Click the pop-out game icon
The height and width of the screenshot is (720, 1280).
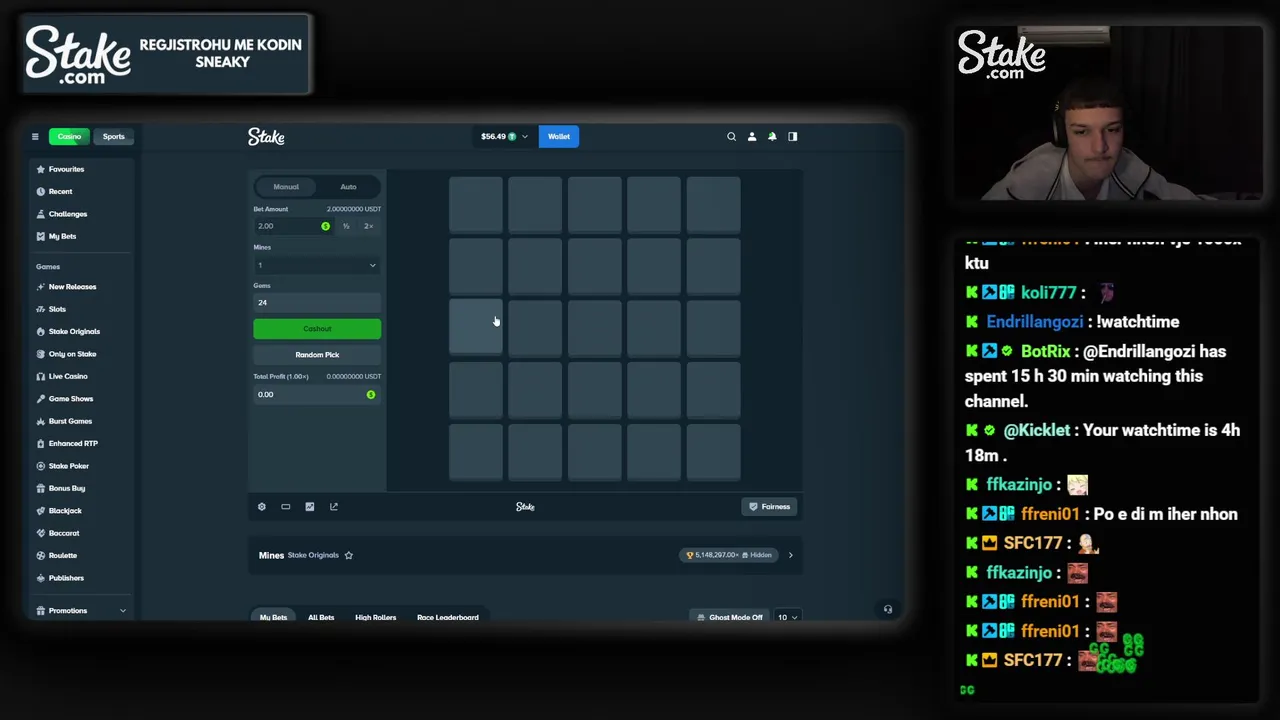[x=334, y=507]
